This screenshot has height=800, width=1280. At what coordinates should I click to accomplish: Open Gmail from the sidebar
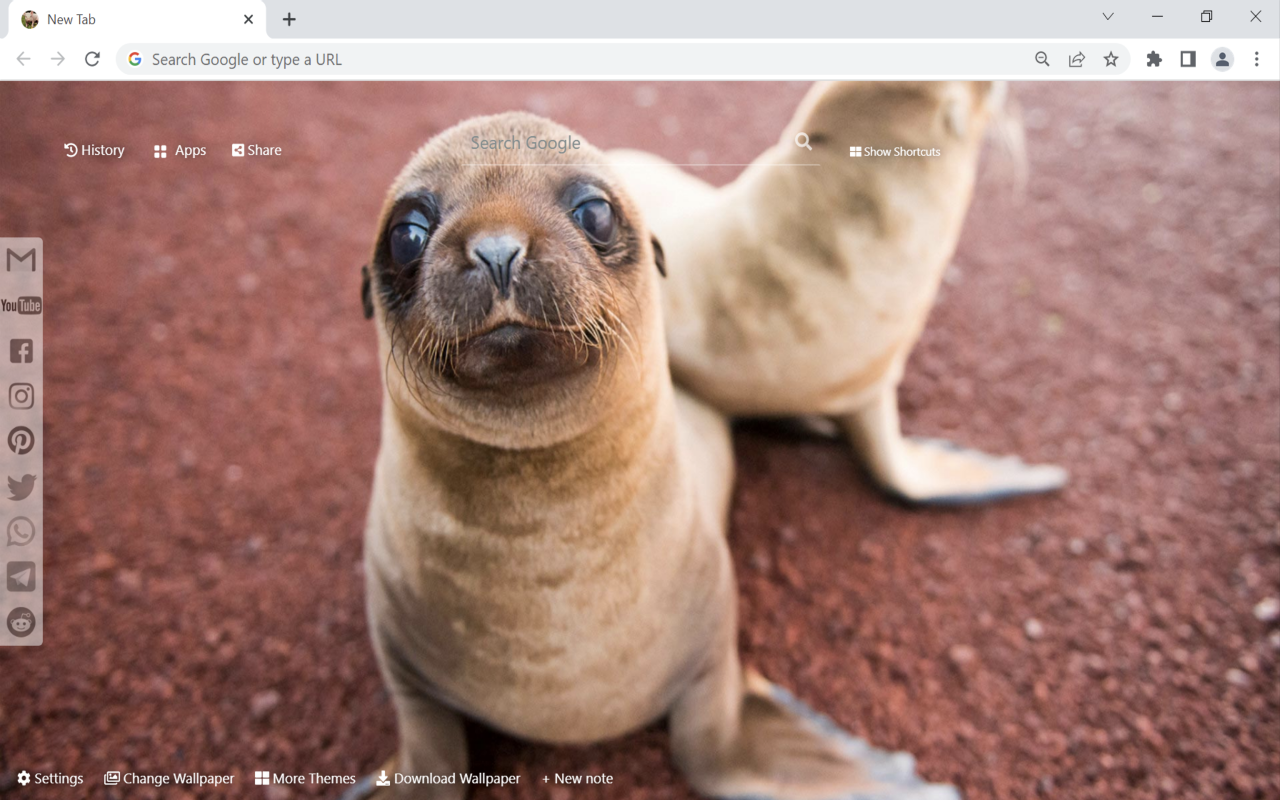(x=21, y=260)
